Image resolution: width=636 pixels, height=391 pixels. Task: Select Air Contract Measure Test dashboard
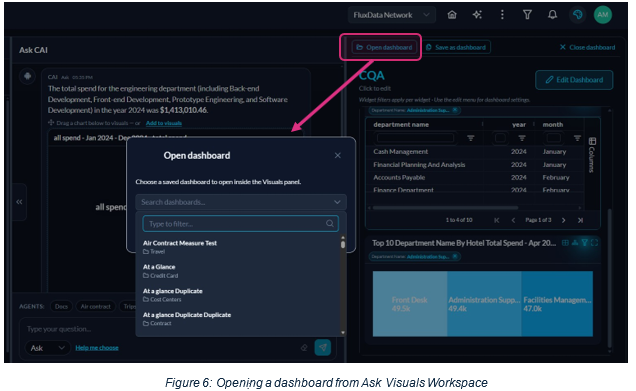pyautogui.click(x=240, y=247)
